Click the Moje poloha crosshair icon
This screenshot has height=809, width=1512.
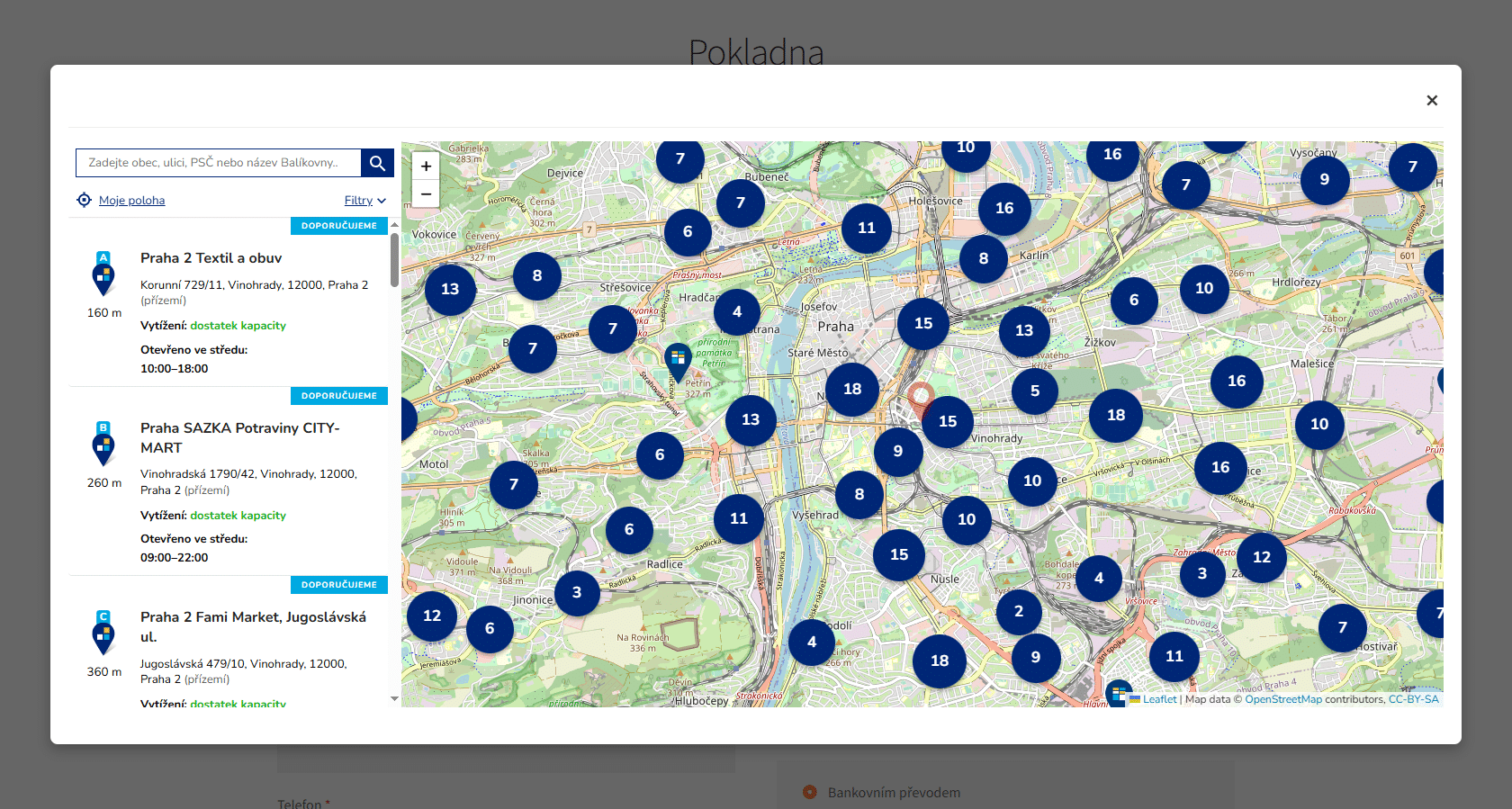[x=84, y=200]
